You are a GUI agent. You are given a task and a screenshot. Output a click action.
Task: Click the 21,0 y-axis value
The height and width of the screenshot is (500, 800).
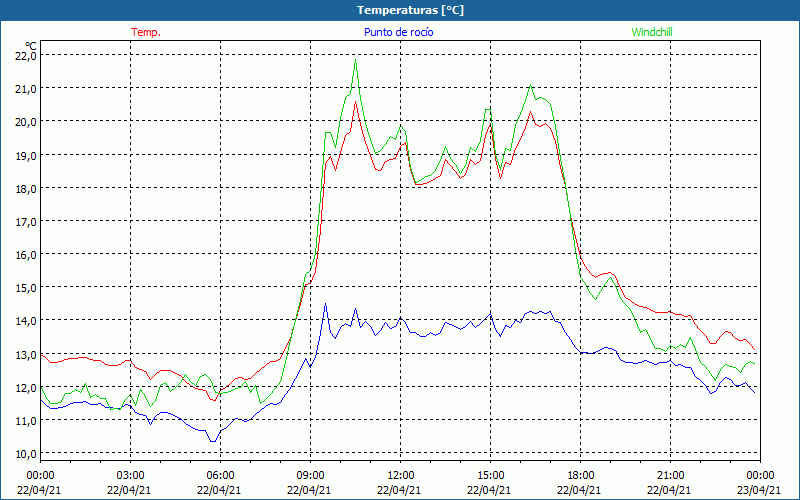click(26, 88)
